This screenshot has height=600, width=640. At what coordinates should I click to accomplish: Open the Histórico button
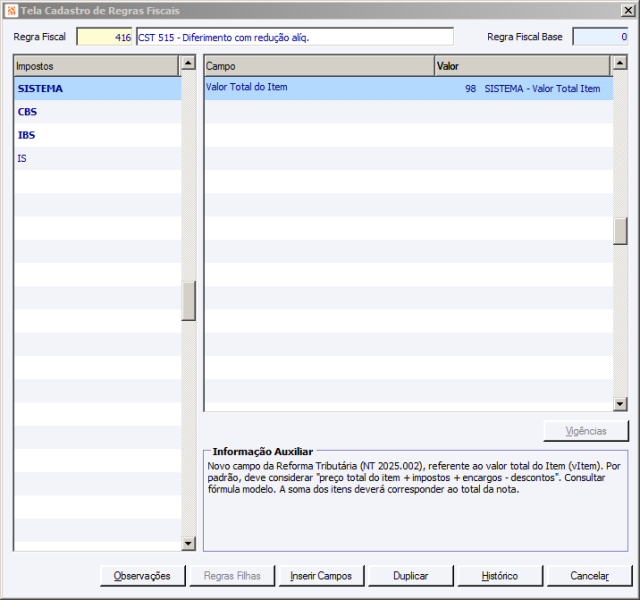[x=500, y=576]
